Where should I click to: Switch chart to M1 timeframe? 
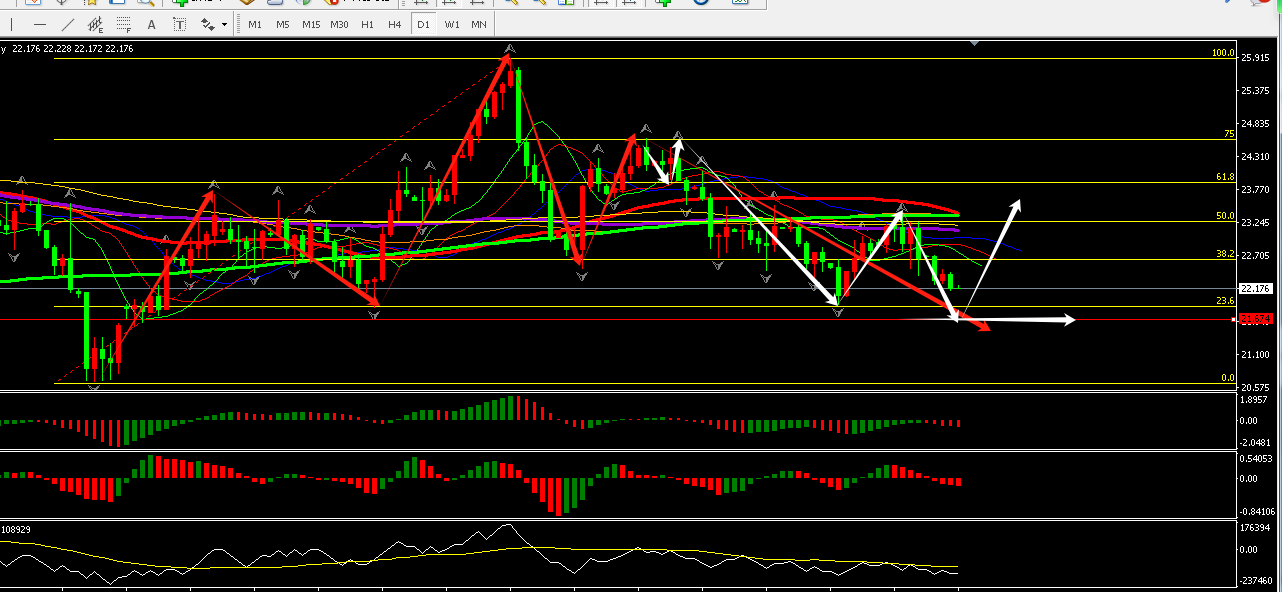255,24
